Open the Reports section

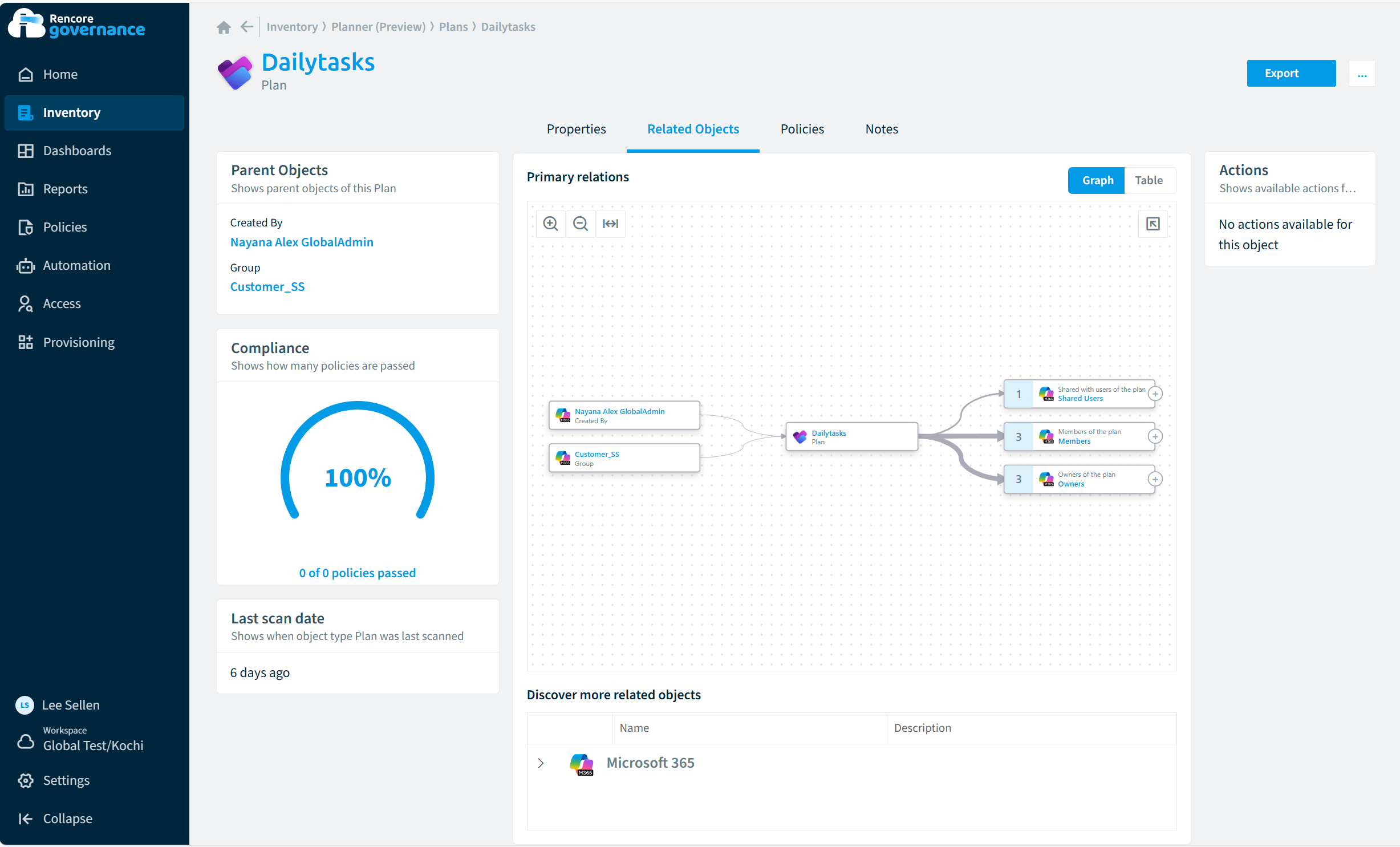65,189
